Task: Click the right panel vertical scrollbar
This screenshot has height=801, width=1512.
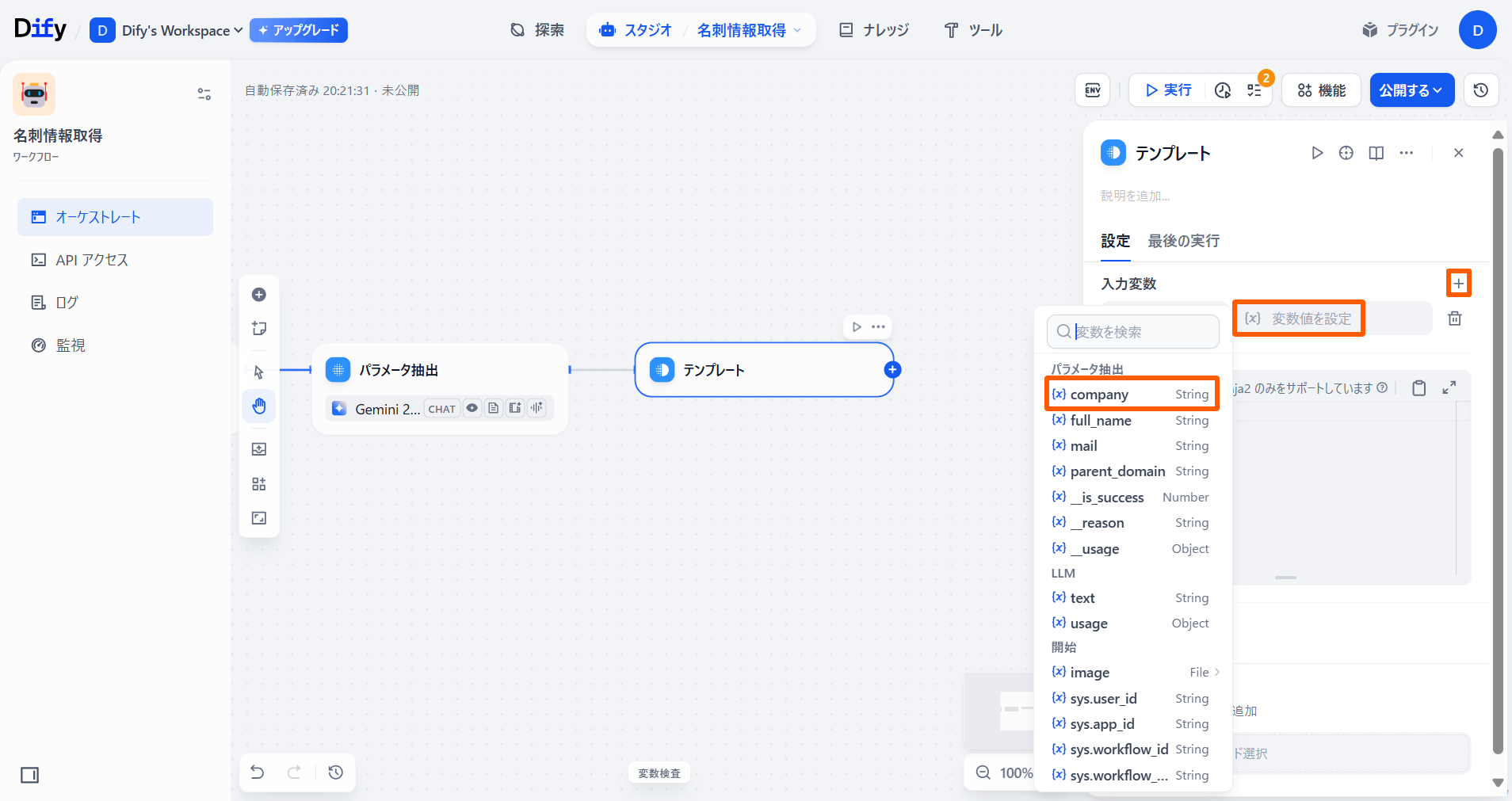Action: click(1497, 444)
